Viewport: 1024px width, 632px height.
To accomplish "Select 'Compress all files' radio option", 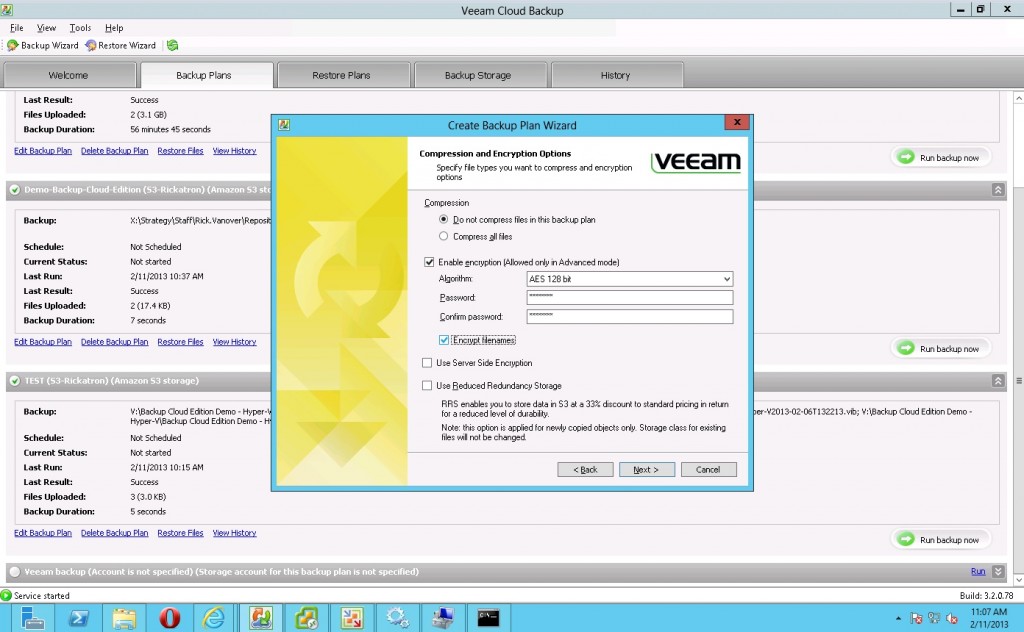I will [x=443, y=236].
